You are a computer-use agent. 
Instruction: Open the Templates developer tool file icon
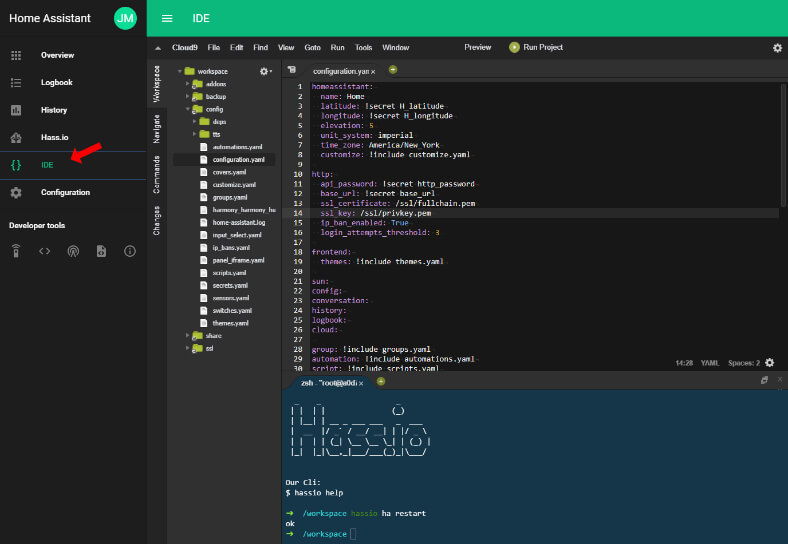[102, 251]
